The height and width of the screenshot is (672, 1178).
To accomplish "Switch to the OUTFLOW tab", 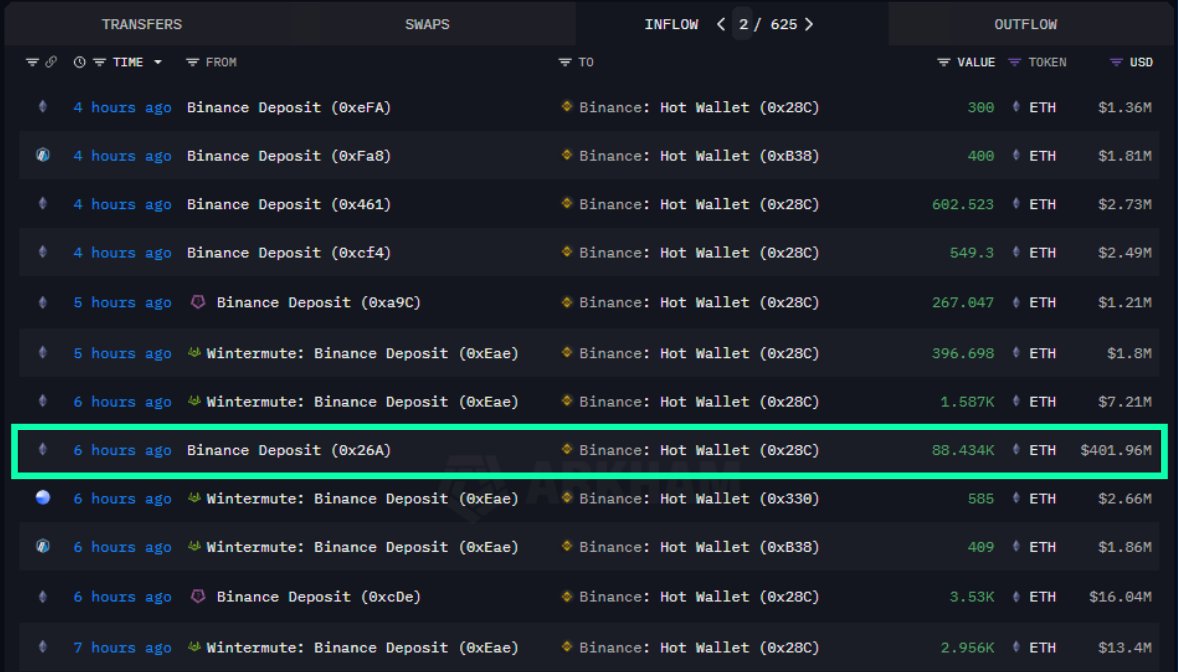I will tap(1025, 24).
